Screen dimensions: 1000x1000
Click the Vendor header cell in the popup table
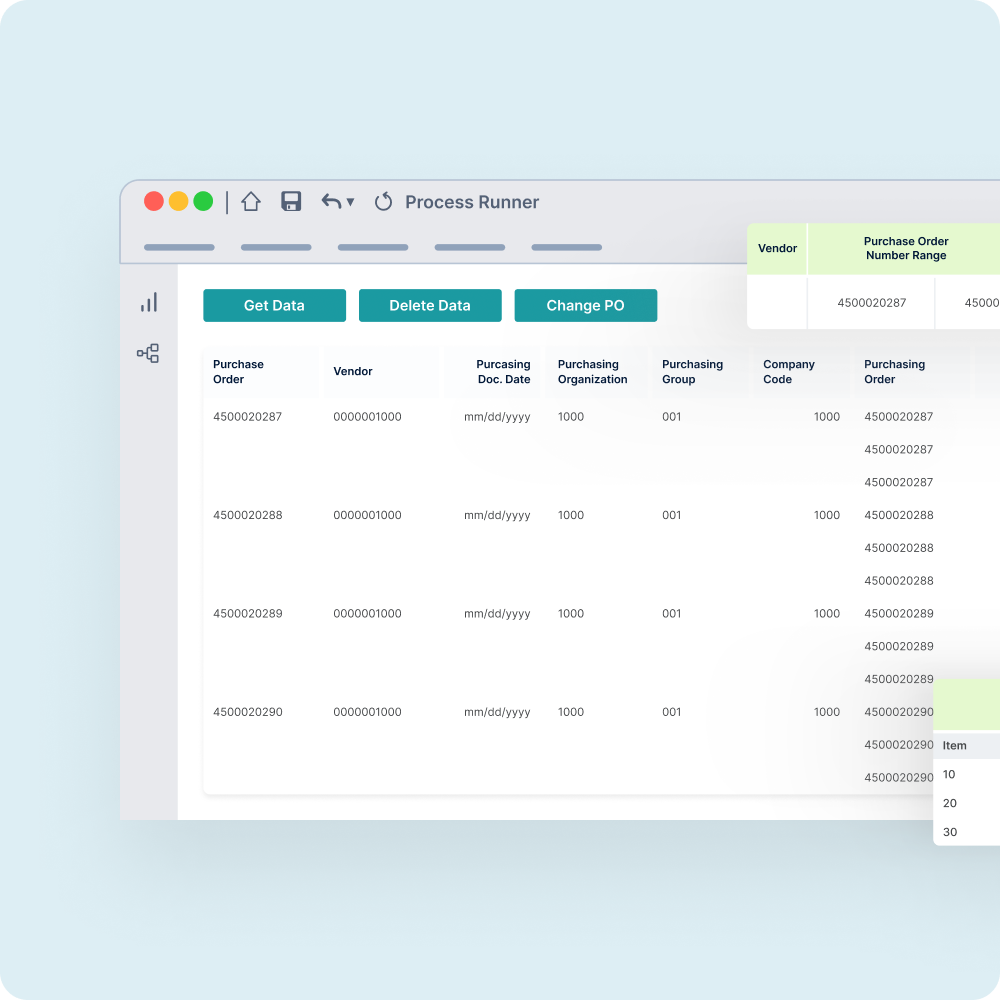click(x=777, y=248)
